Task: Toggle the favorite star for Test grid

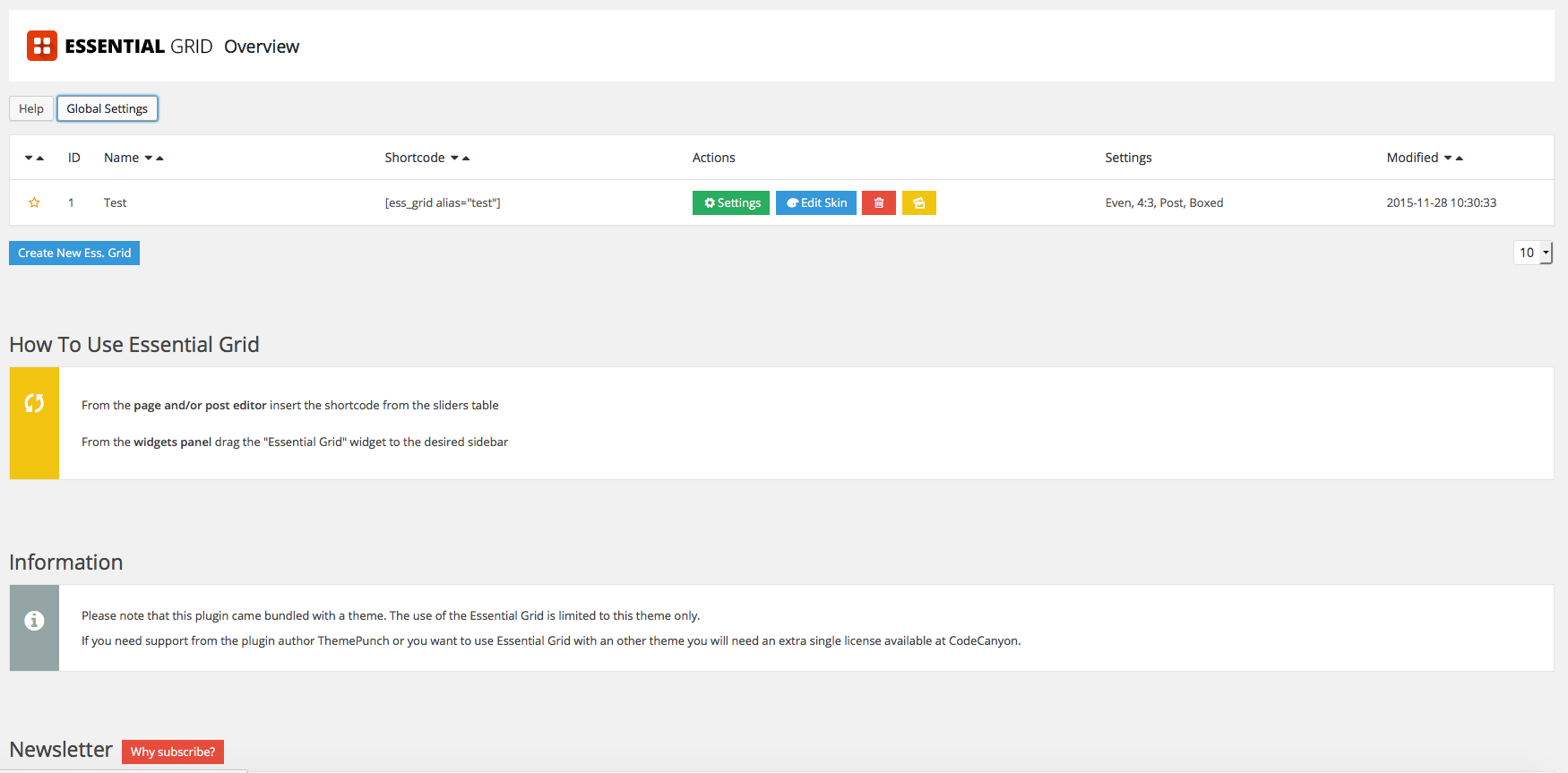Action: 34,202
